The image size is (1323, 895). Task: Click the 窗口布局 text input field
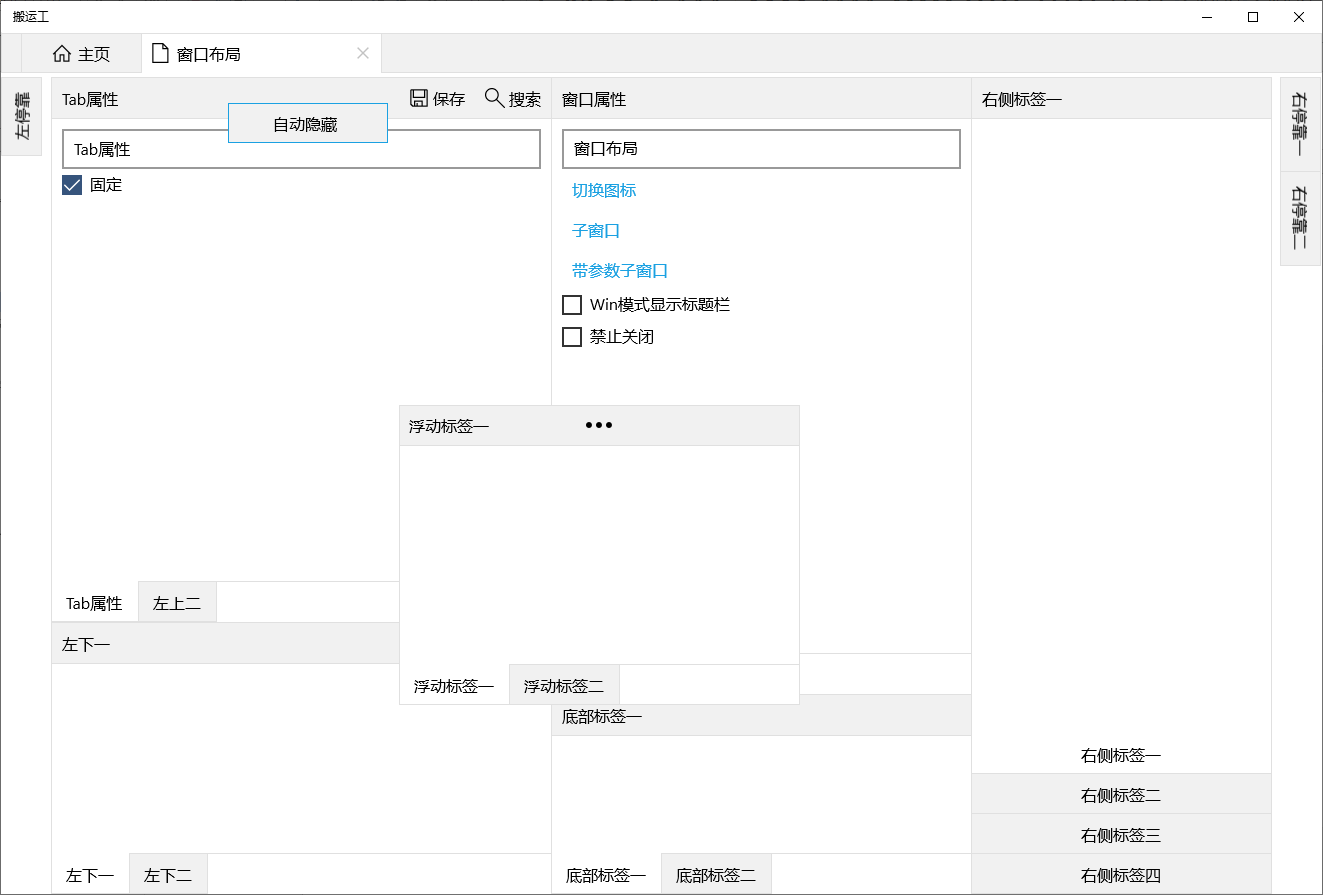pyautogui.click(x=761, y=149)
